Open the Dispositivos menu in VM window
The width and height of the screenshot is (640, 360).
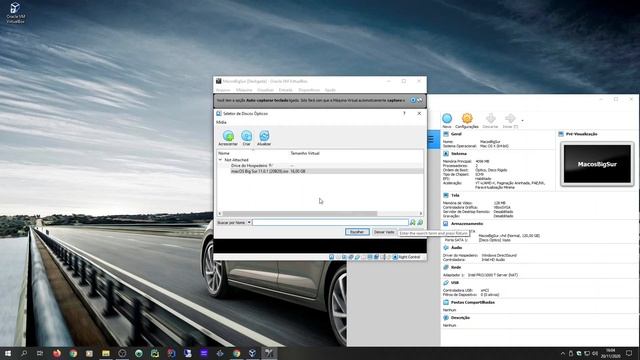309,90
